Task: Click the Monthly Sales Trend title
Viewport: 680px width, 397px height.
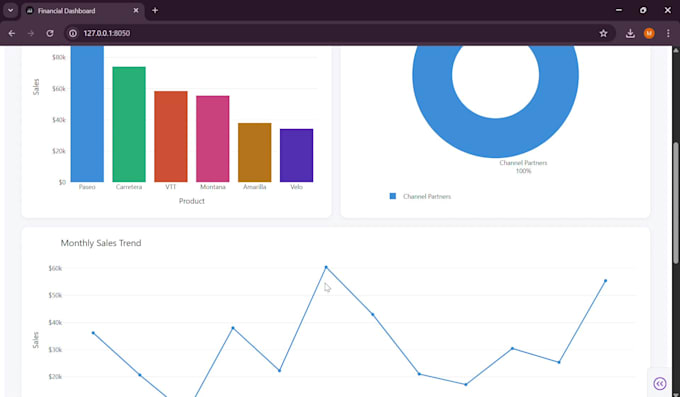Action: tap(101, 243)
